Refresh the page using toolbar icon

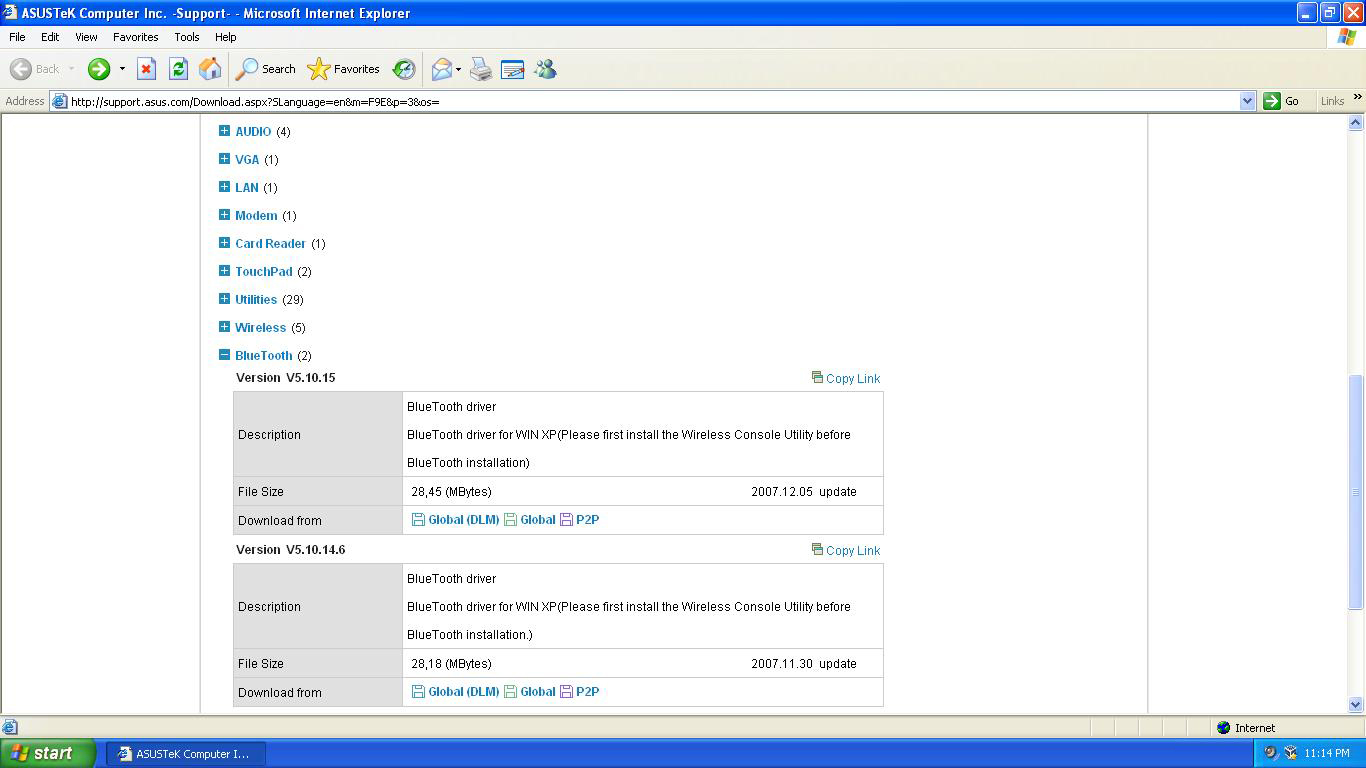178,69
